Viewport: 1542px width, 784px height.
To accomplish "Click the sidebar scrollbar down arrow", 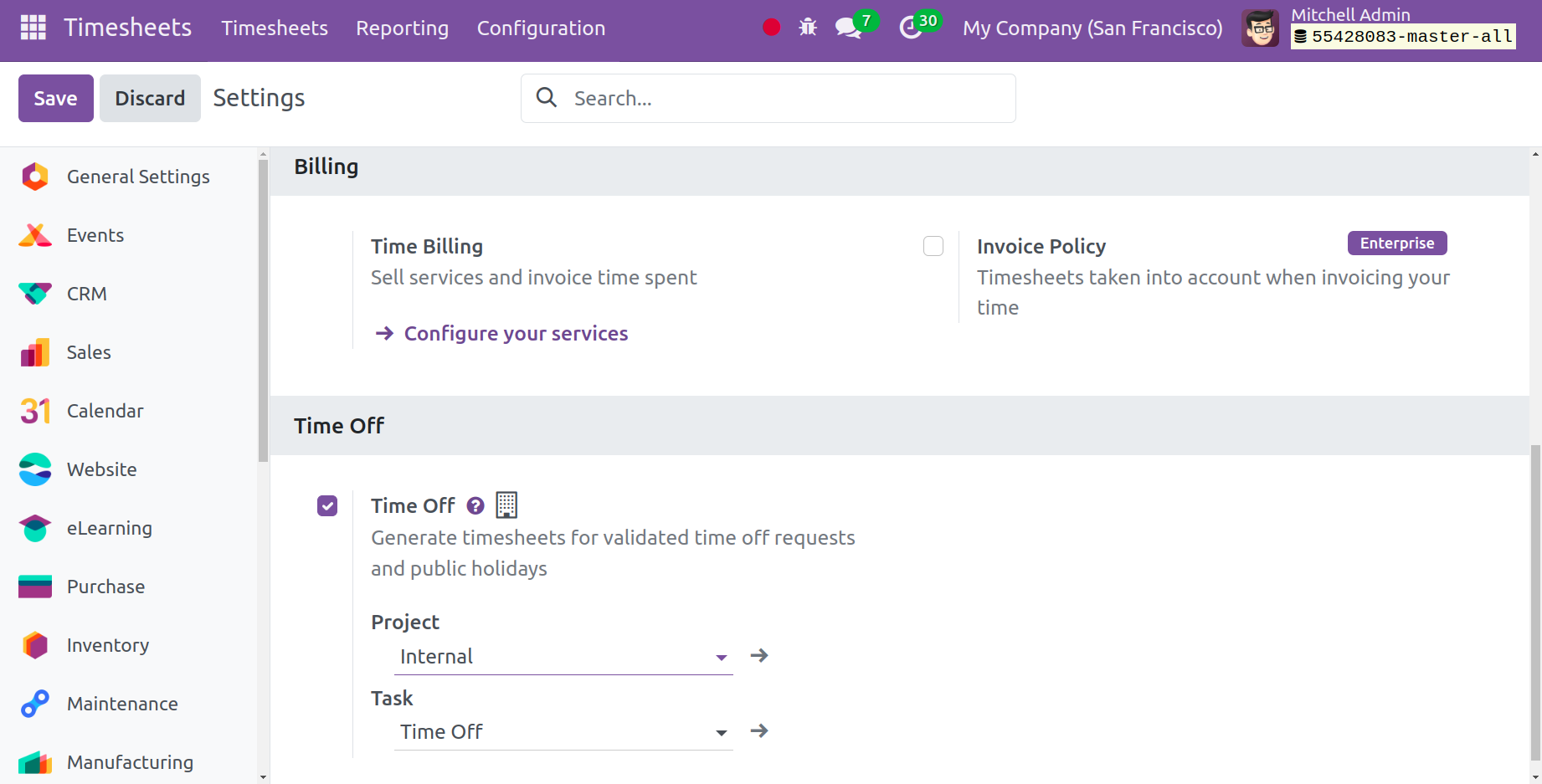I will point(264,777).
